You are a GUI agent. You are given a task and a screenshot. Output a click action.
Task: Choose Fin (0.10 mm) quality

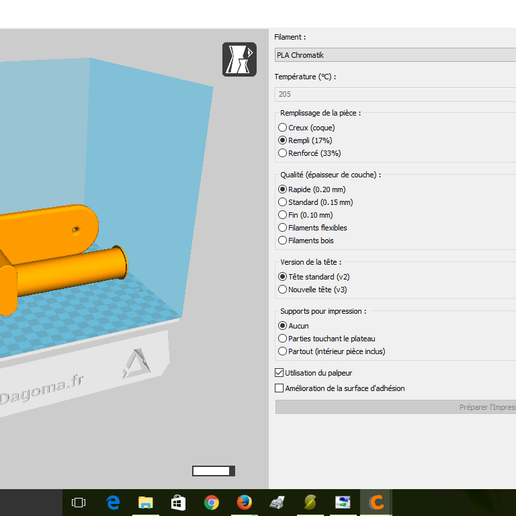pyautogui.click(x=305, y=215)
